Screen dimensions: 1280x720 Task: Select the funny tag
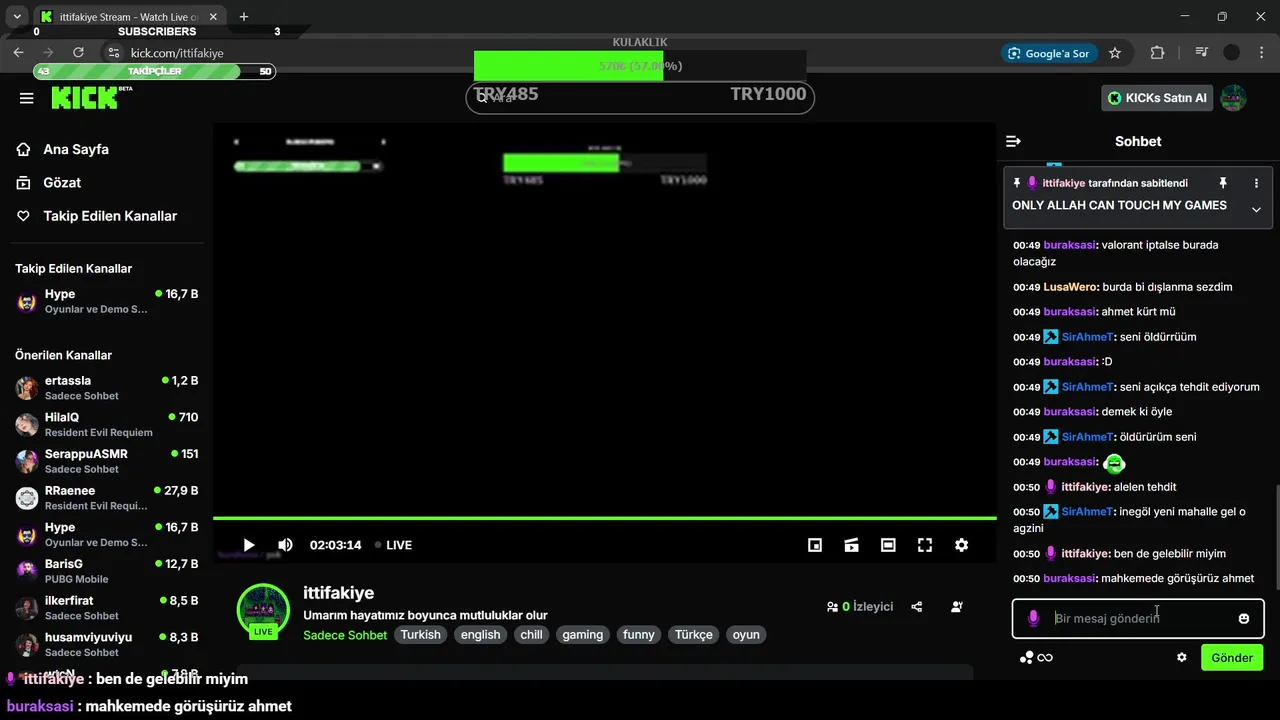point(638,635)
